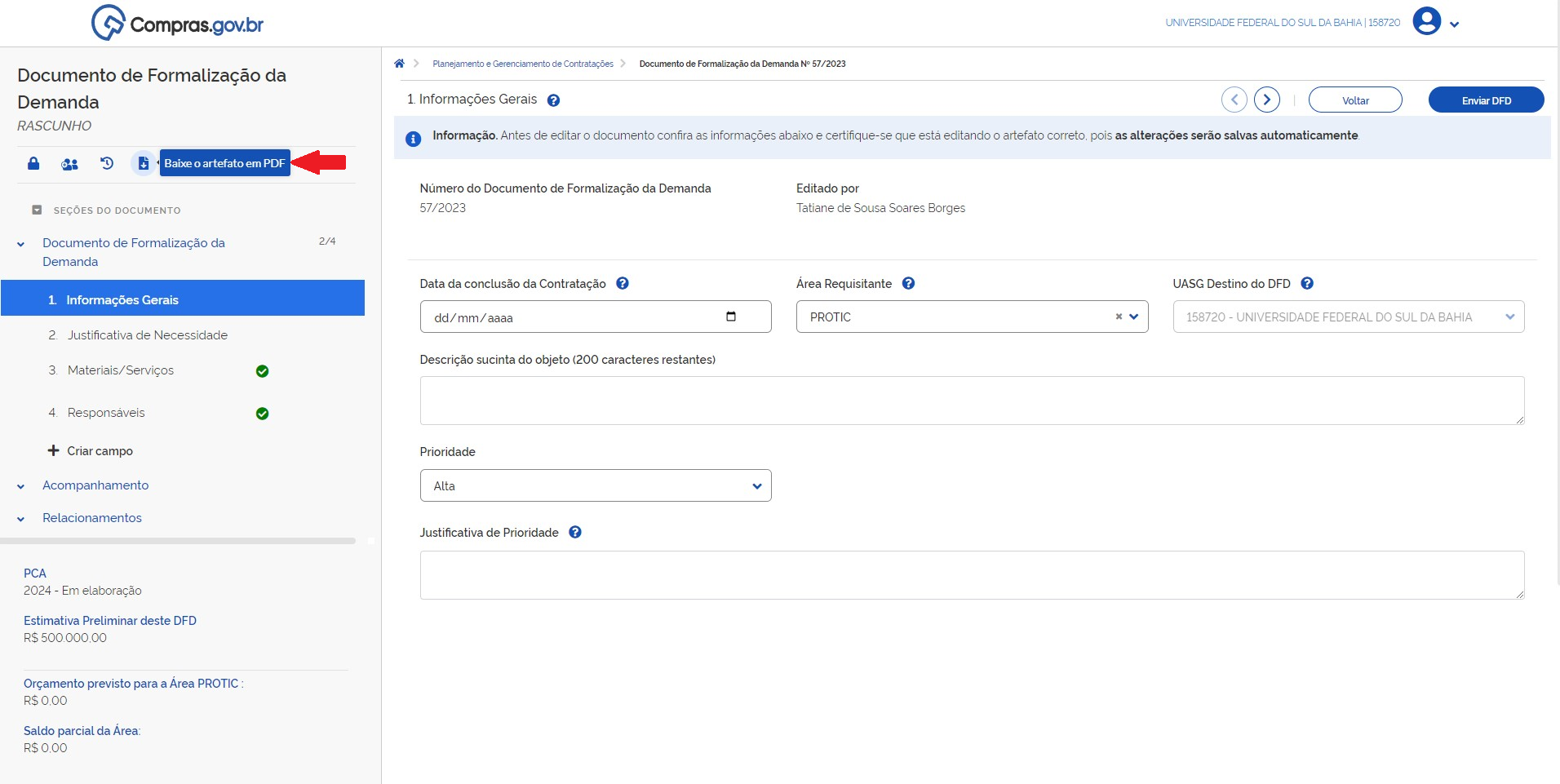The height and width of the screenshot is (784, 1560).
Task: Select Justificativa de Necessidade section
Action: (x=147, y=335)
